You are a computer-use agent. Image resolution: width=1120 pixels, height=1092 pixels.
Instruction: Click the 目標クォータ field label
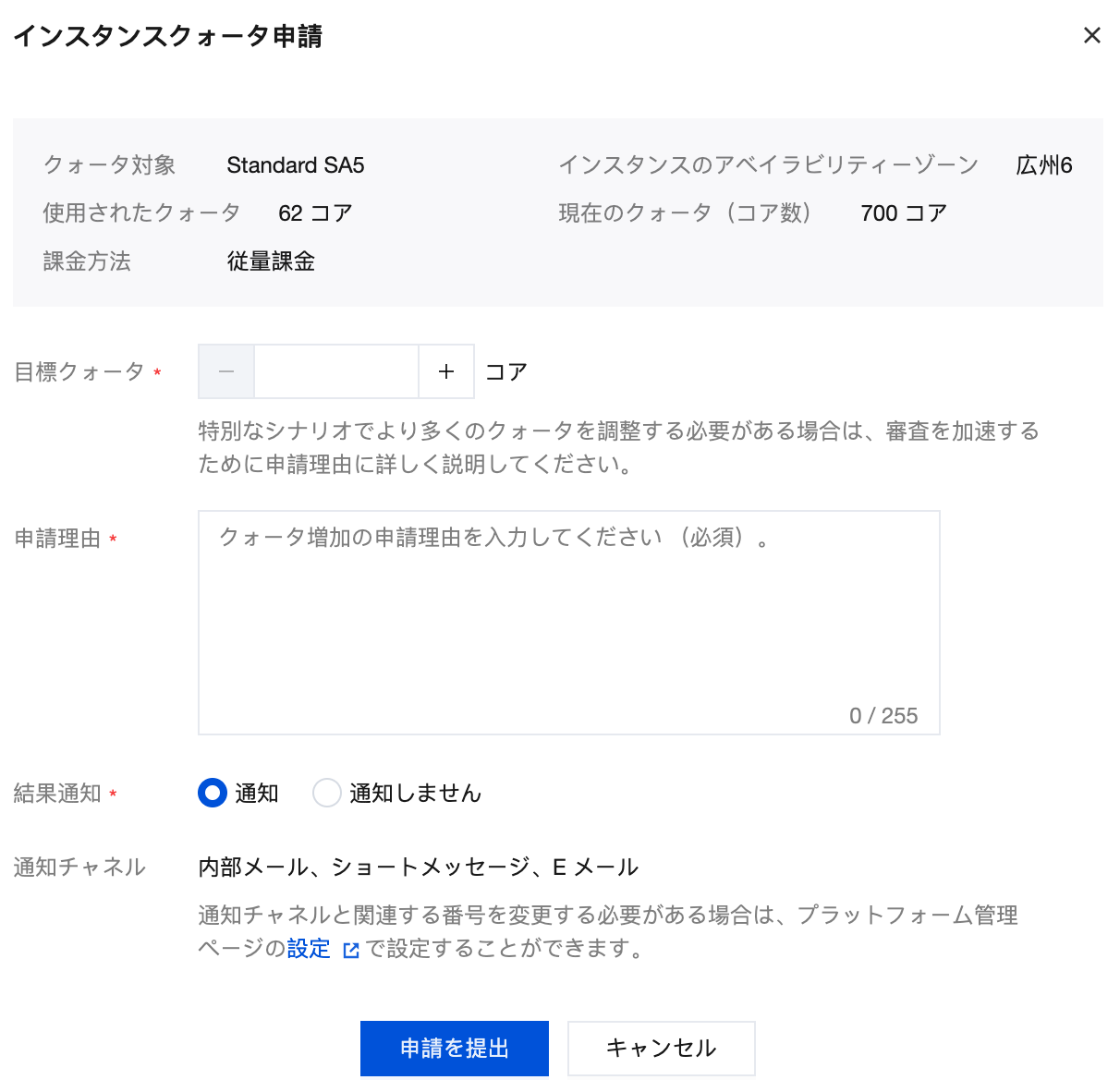click(x=79, y=371)
